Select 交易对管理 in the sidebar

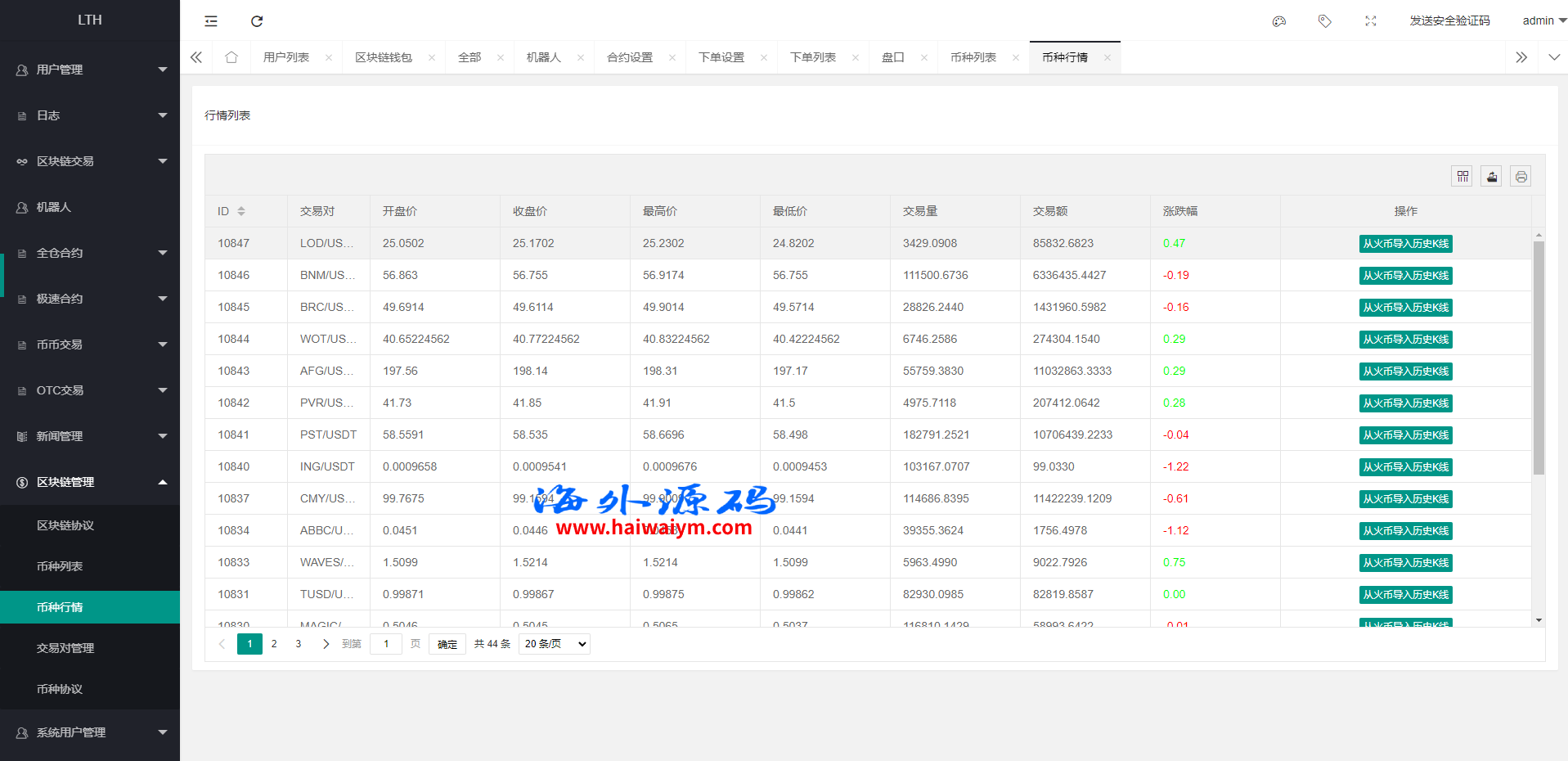tap(65, 648)
